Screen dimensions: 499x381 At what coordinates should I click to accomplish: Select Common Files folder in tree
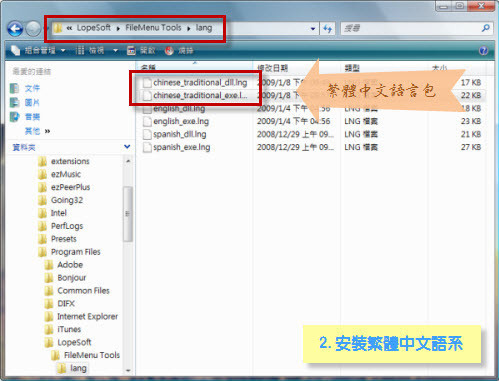click(x=83, y=291)
